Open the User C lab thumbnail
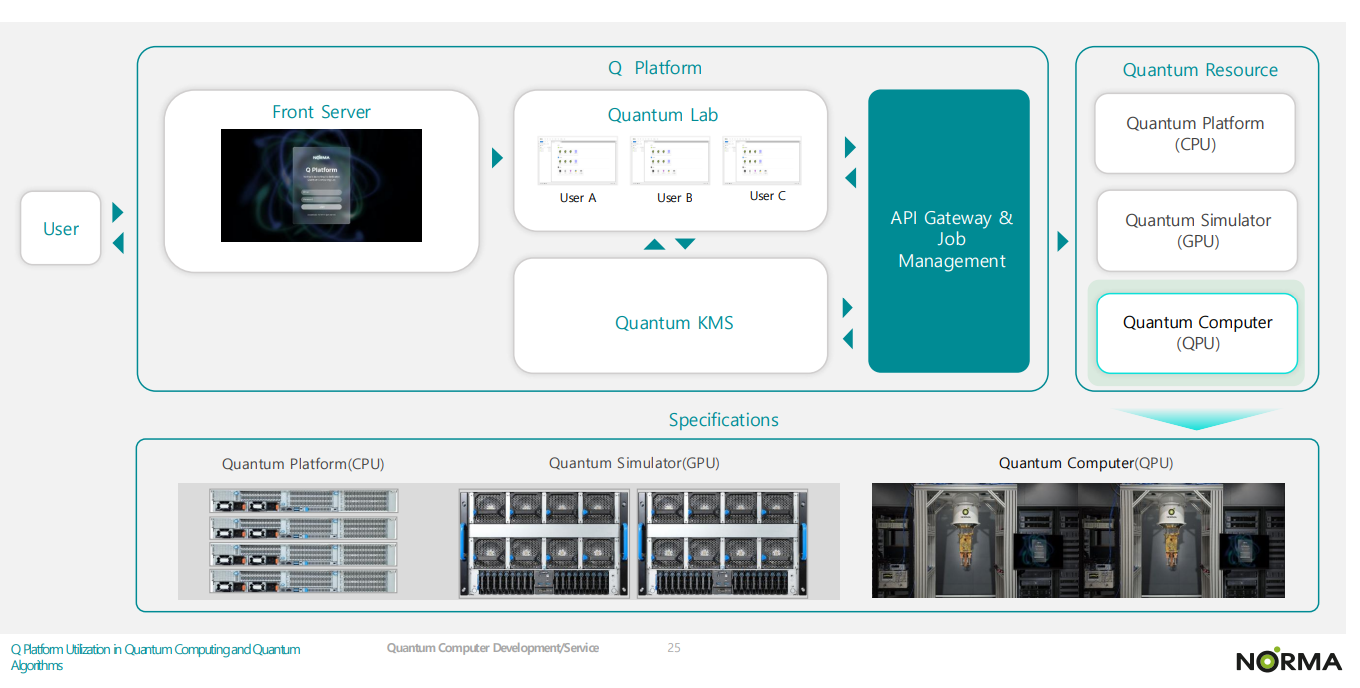 (762, 161)
